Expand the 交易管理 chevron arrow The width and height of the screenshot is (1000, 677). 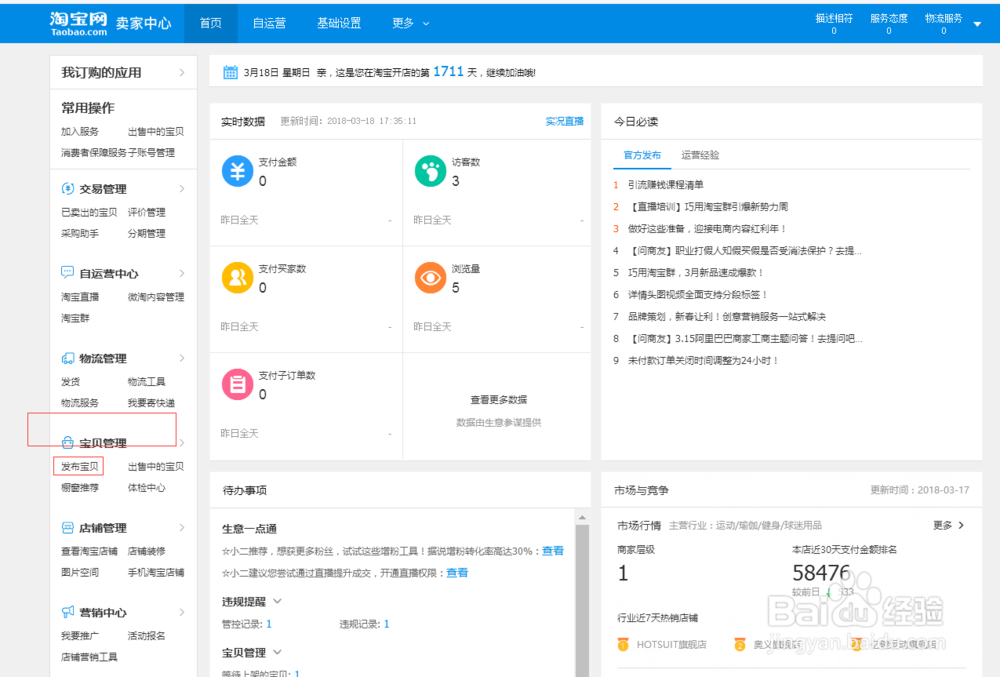pyautogui.click(x=182, y=189)
